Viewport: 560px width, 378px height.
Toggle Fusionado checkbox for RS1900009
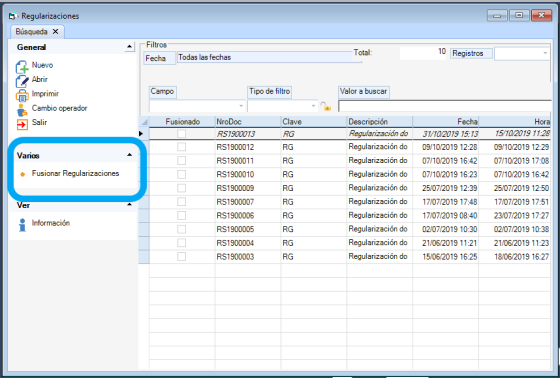[x=181, y=188]
